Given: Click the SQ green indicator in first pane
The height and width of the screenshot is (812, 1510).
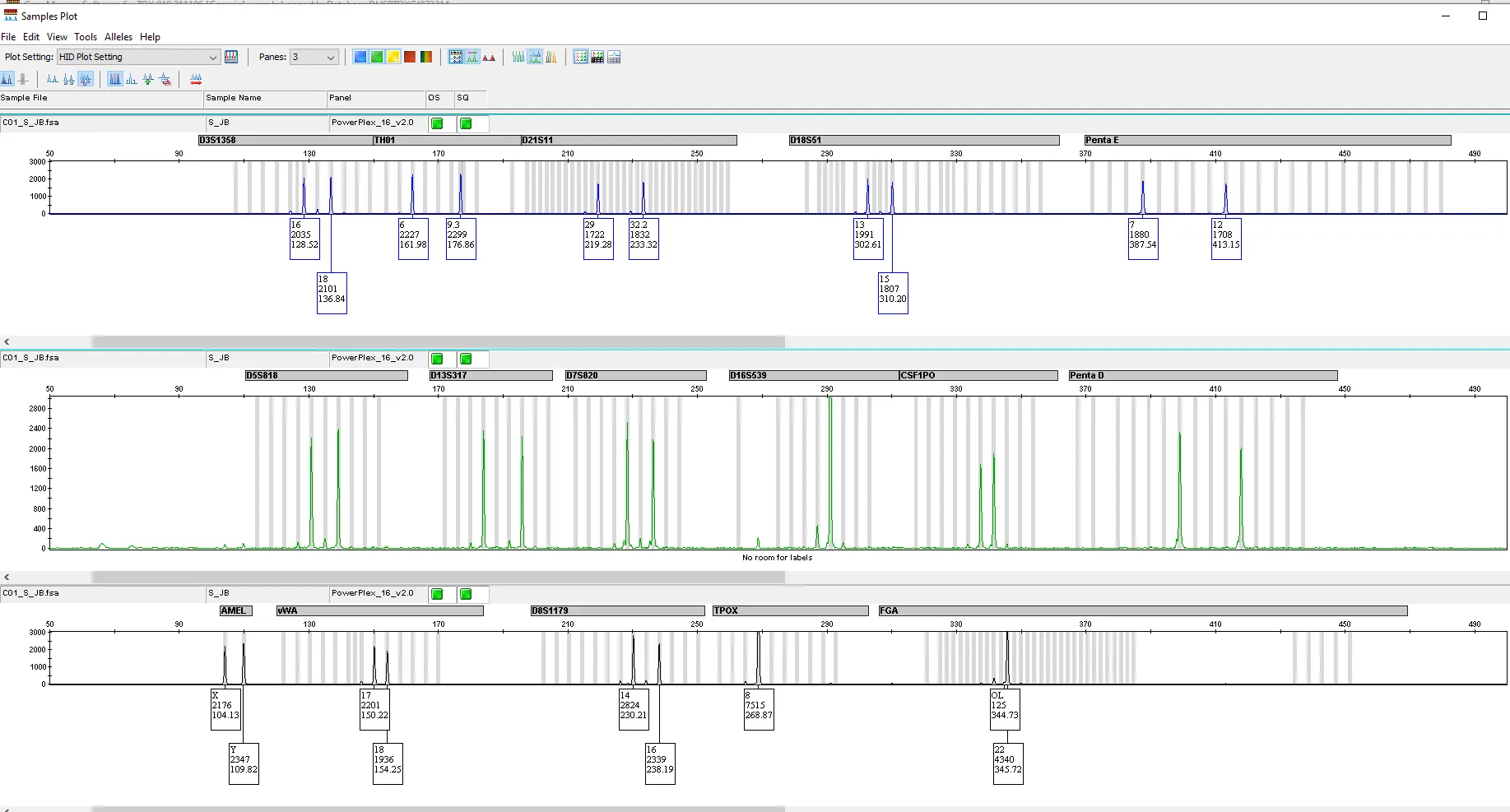Looking at the screenshot, I should (466, 123).
